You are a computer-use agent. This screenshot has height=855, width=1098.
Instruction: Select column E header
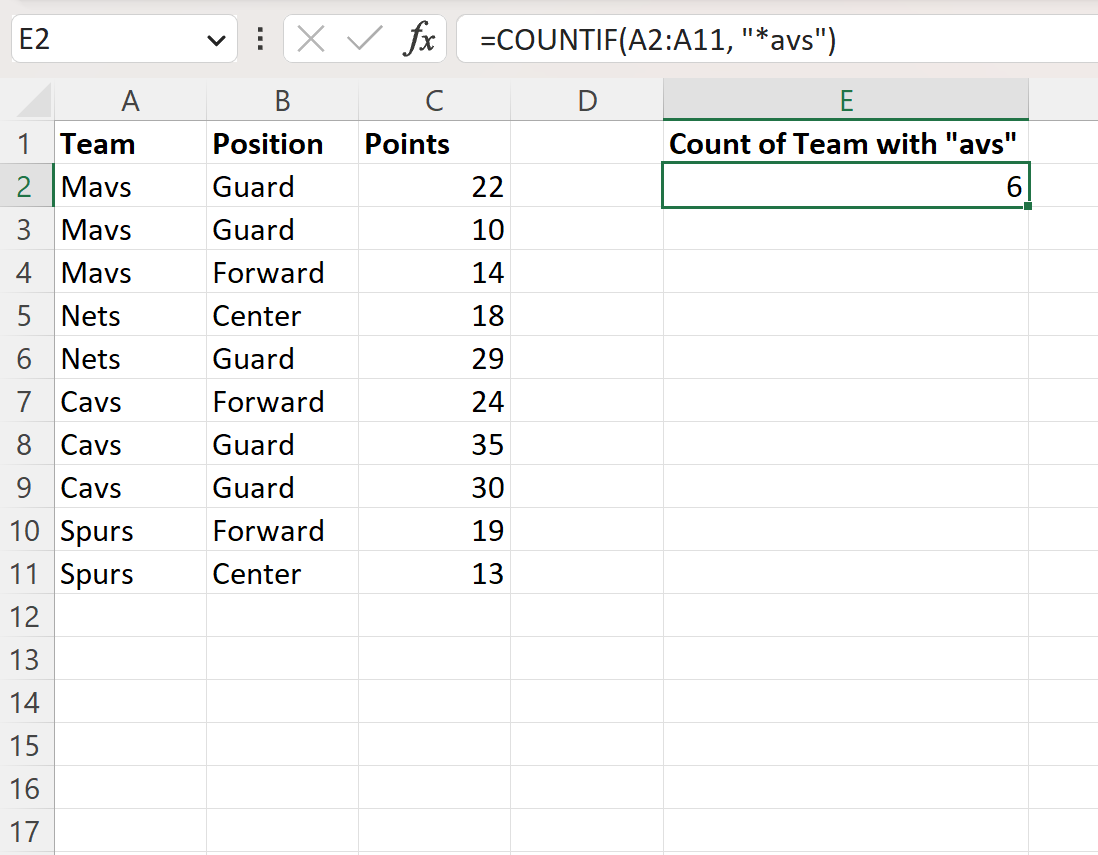tap(846, 100)
